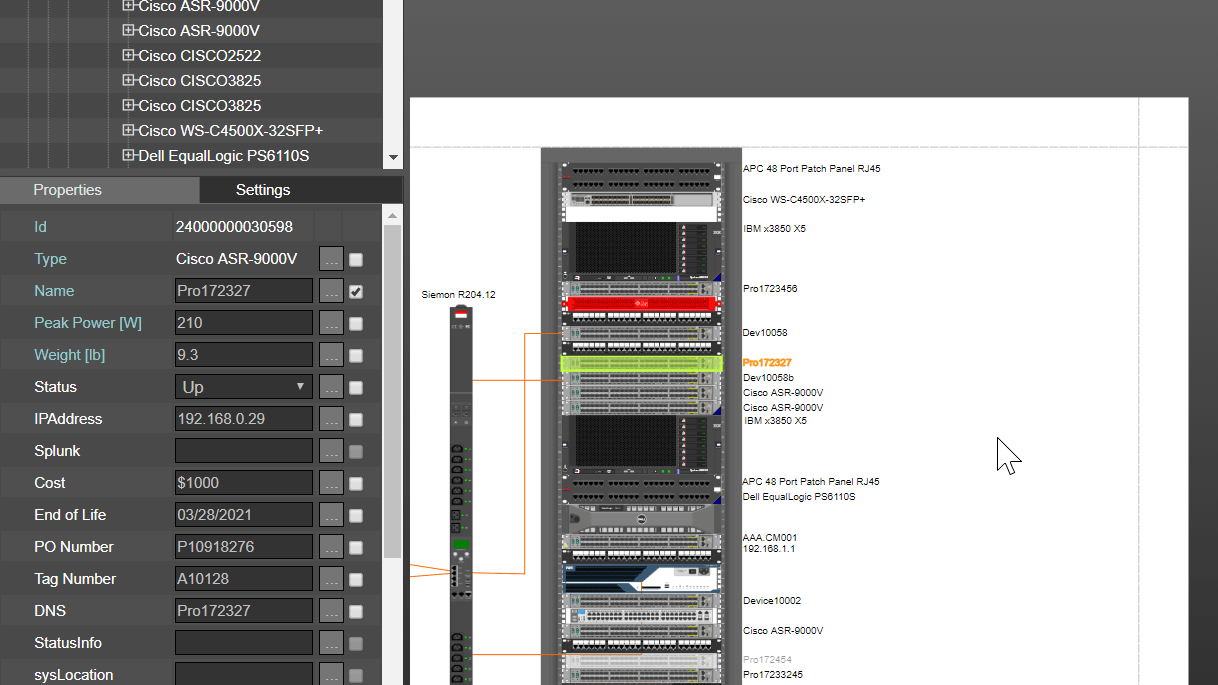1218x685 pixels.
Task: Enable the DNS row checkbox
Action: (356, 612)
